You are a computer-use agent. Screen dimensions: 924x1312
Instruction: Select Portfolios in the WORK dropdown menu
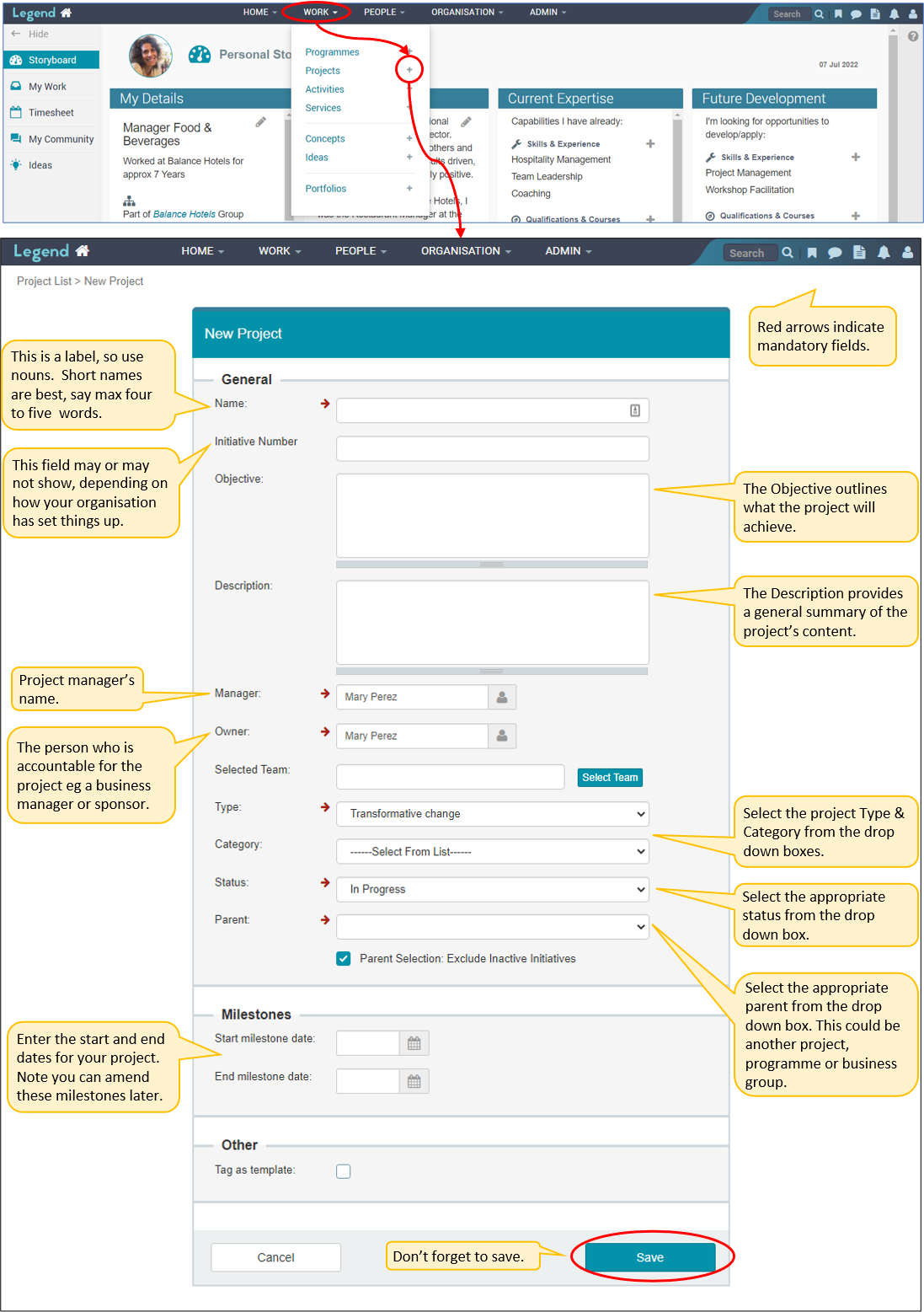coord(325,189)
